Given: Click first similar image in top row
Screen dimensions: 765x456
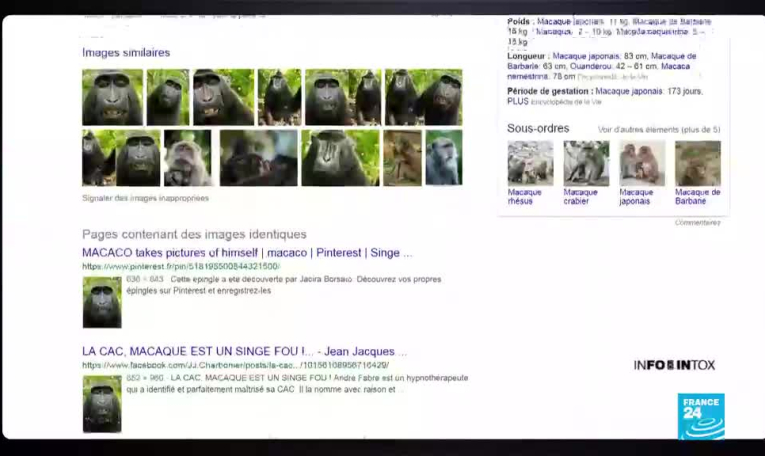Looking at the screenshot, I should pyautogui.click(x=112, y=97).
